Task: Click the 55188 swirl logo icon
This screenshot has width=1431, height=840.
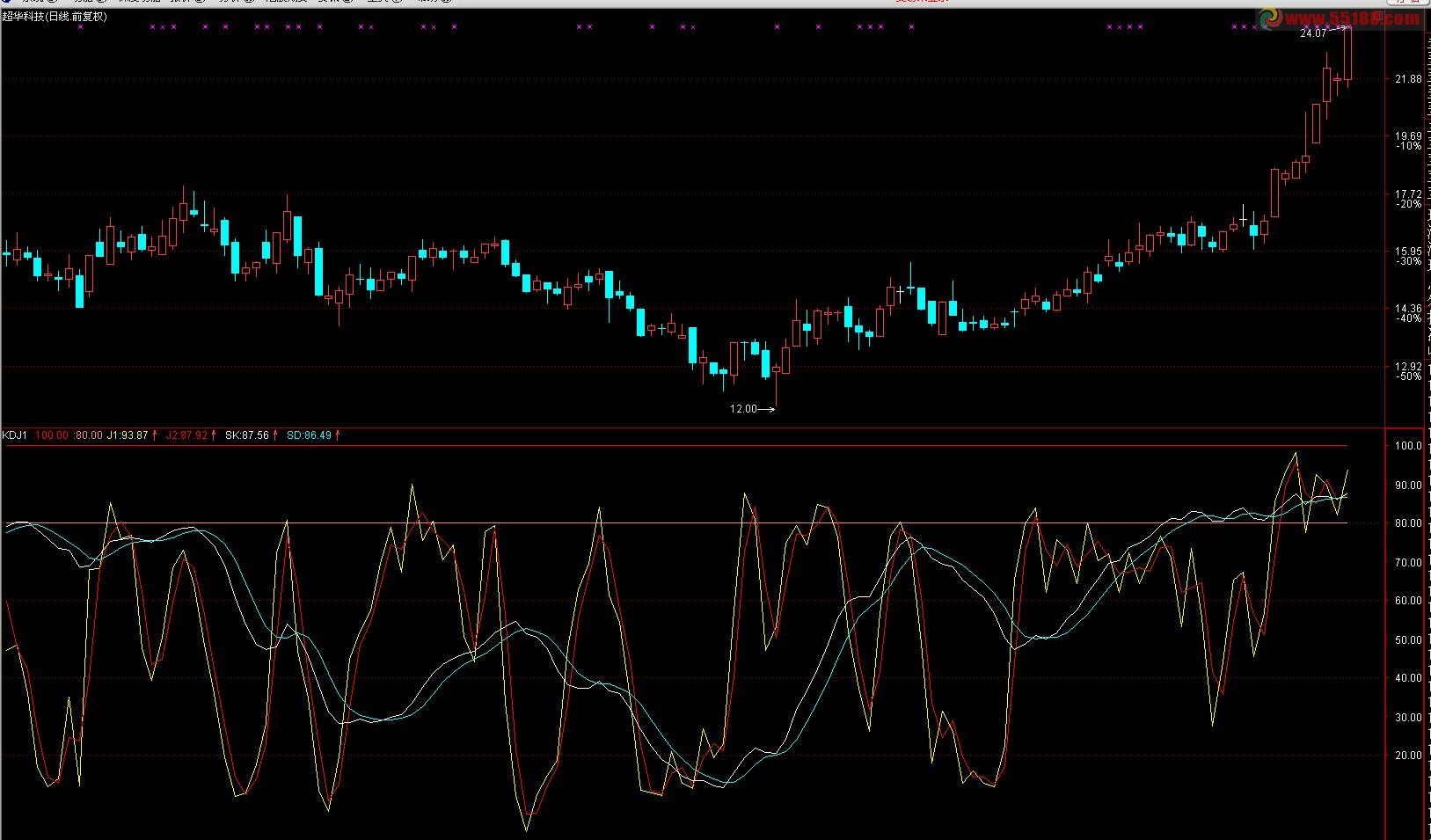Action: pos(1271,16)
